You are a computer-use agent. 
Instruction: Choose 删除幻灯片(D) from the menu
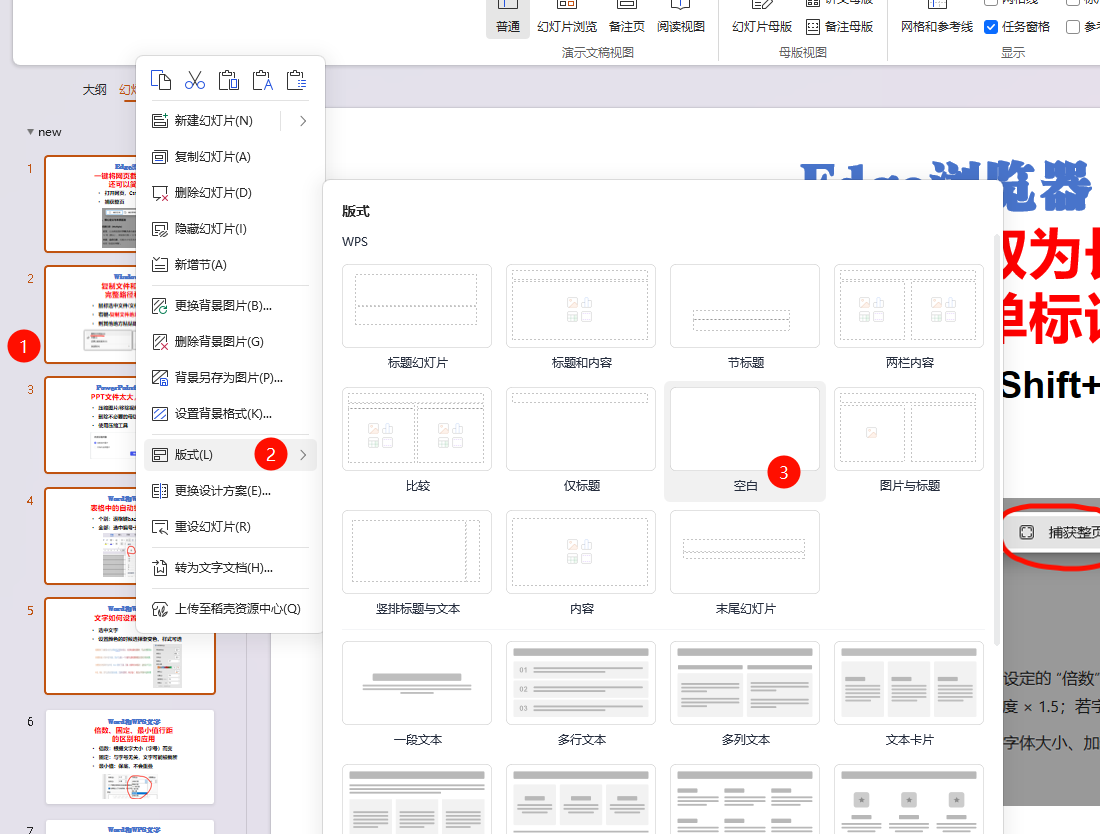click(230, 193)
